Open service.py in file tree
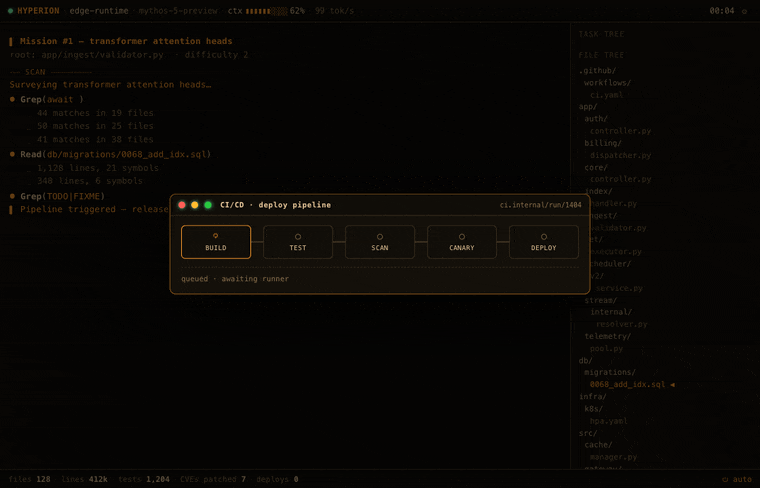This screenshot has height=488, width=760. click(x=619, y=288)
